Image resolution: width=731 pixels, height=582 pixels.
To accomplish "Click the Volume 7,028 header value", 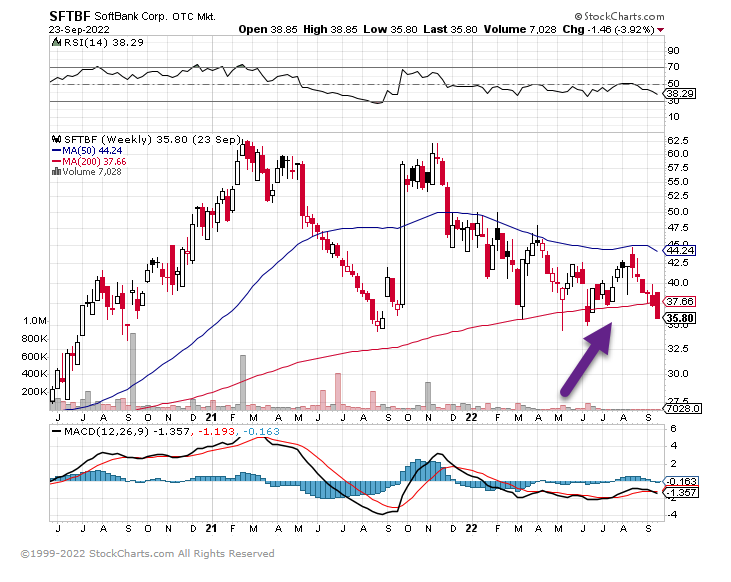I will 520,29.
